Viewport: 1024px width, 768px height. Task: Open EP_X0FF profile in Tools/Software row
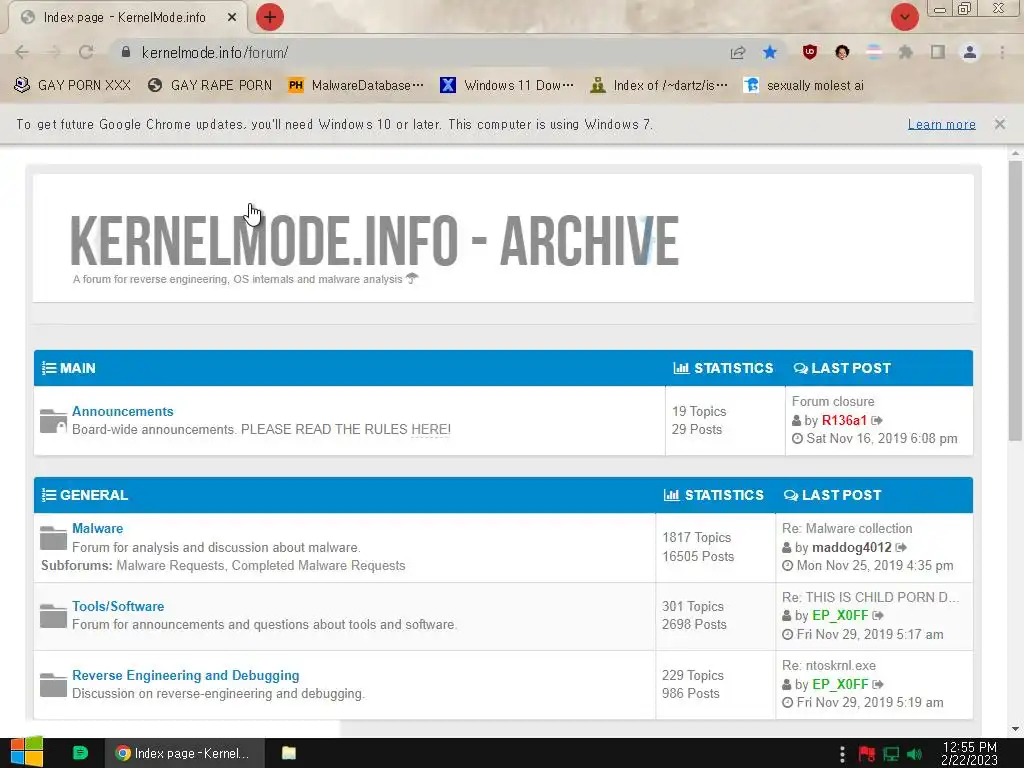coord(840,616)
